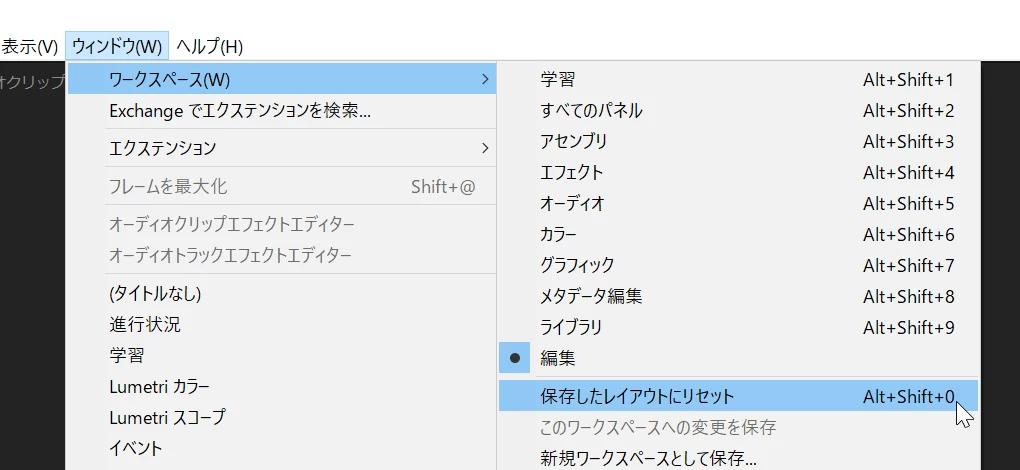This screenshot has height=470, width=1020.
Task: Open the 学習 panel in Window menu
Action: click(282, 356)
